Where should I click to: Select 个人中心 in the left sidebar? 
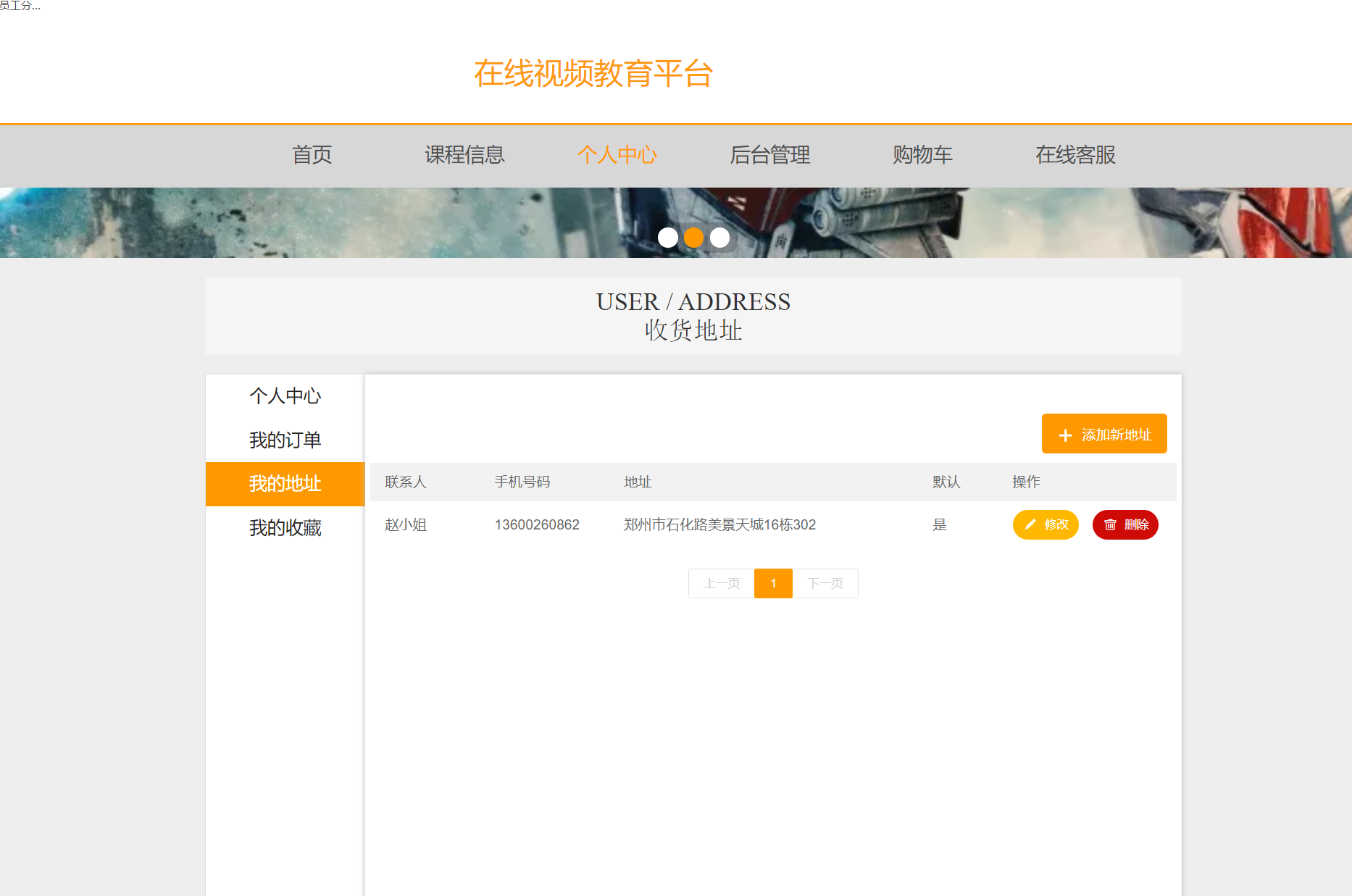(285, 395)
